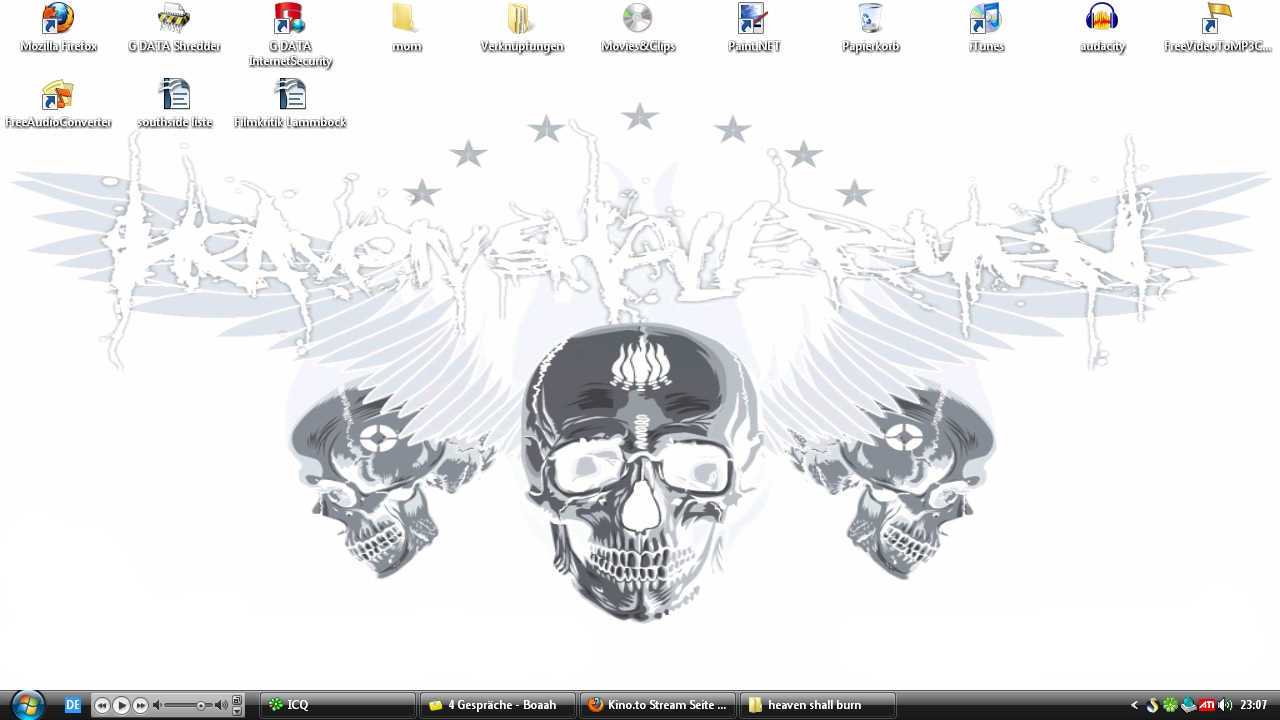Switch to '4 Gespräche - Boaah' taskbar button

498,705
